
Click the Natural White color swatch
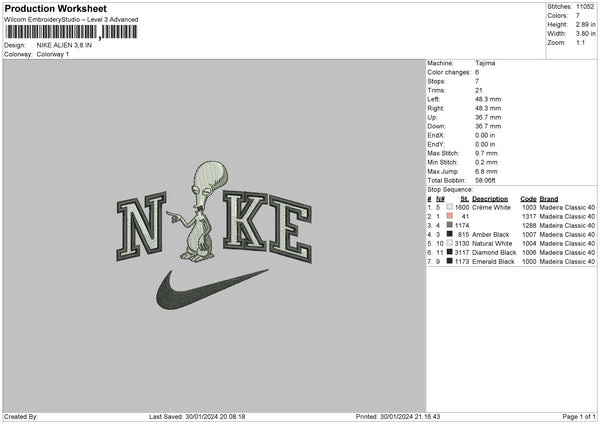pos(450,243)
